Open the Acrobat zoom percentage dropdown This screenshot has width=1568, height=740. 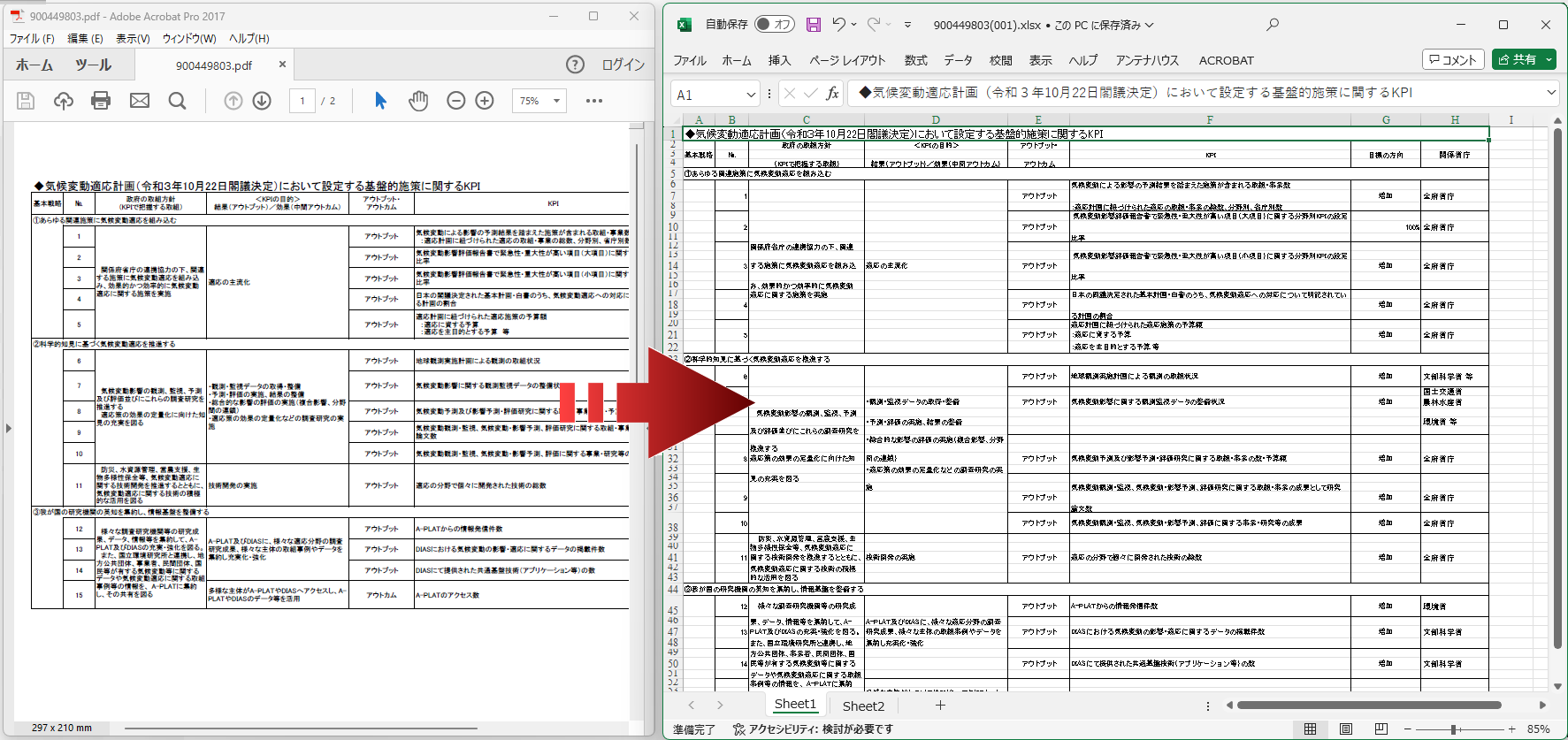point(556,101)
